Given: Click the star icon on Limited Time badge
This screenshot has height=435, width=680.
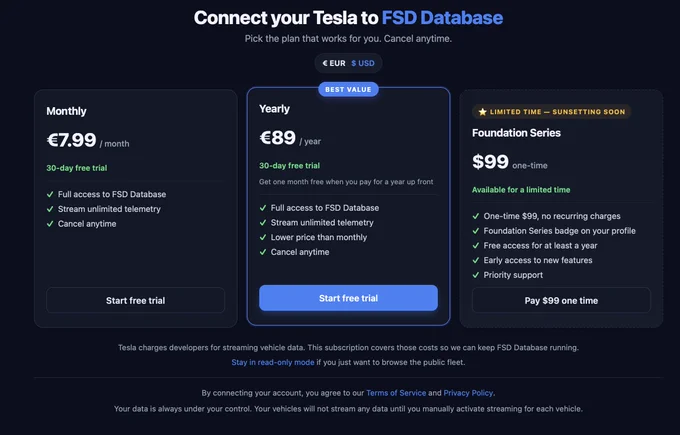Looking at the screenshot, I should click(482, 112).
